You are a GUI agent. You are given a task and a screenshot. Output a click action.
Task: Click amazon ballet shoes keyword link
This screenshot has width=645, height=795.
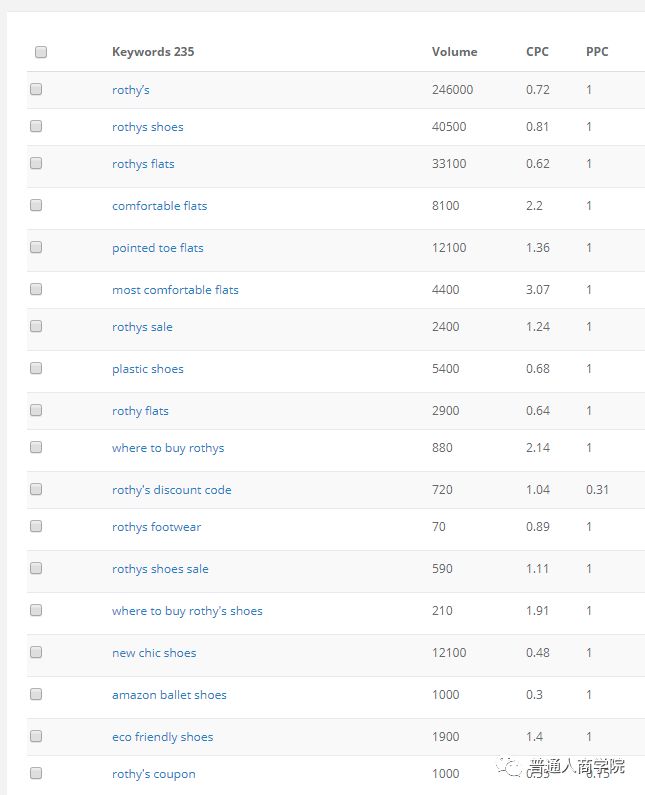point(169,695)
